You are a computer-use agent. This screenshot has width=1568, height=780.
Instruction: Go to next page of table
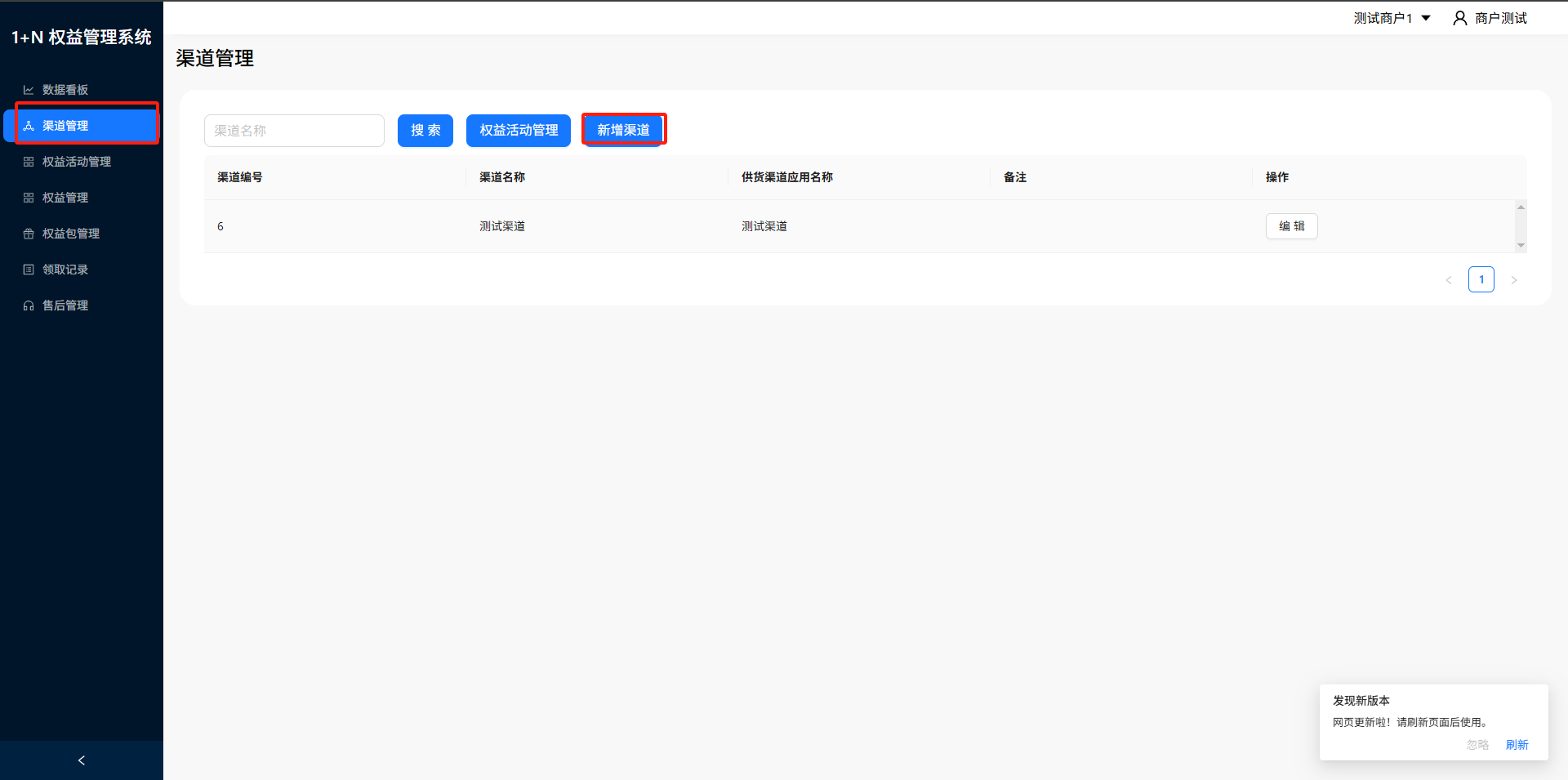[x=1513, y=280]
